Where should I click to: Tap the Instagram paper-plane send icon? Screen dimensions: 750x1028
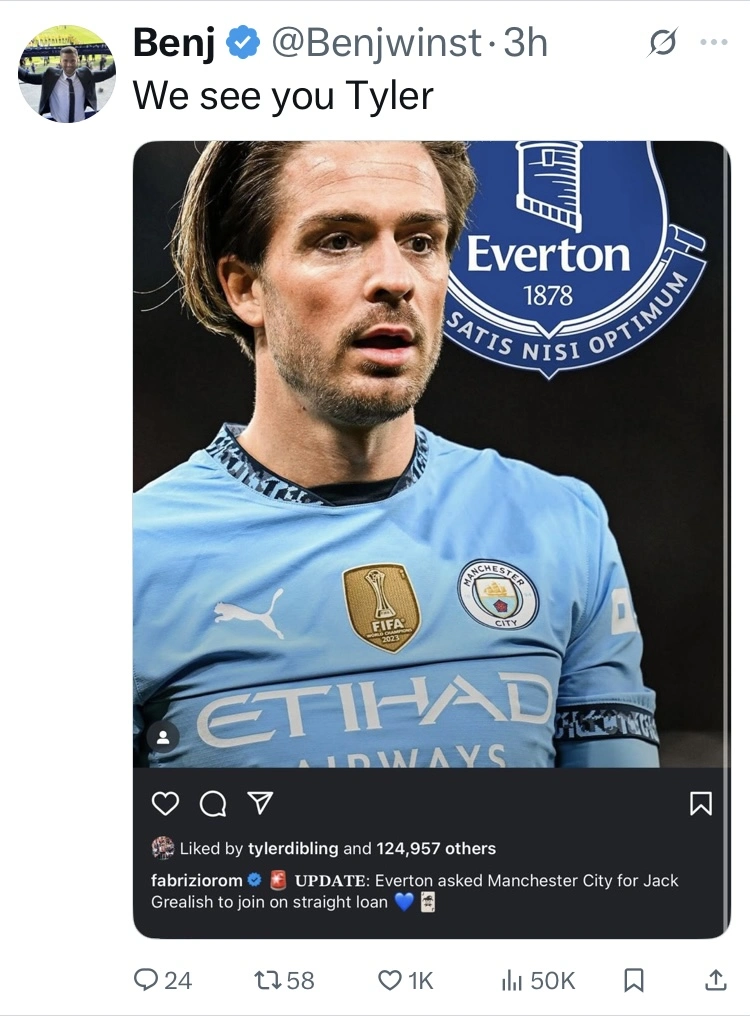coord(259,803)
